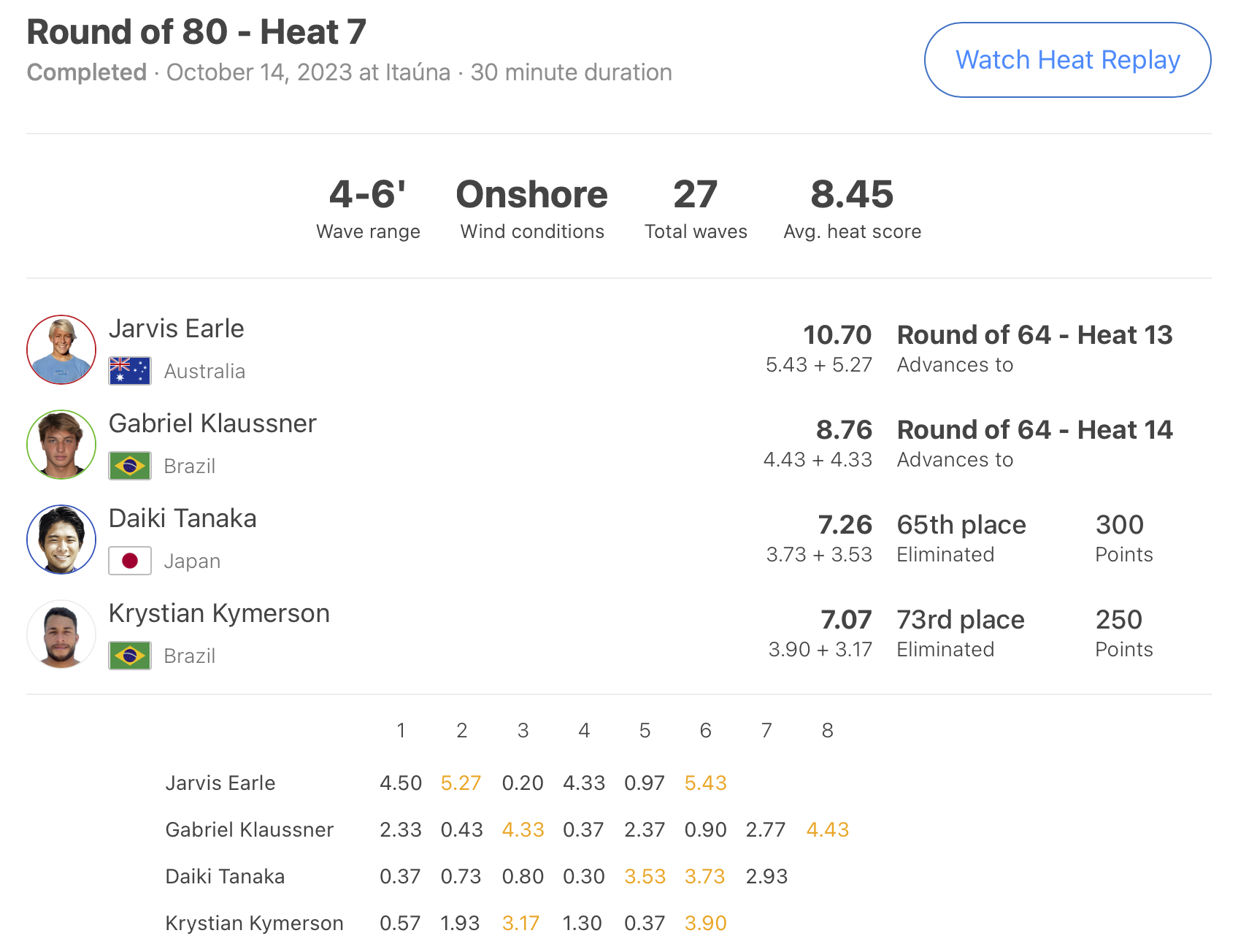Viewport: 1238px width, 952px height.
Task: Click the Australia flag icon
Action: (x=130, y=371)
